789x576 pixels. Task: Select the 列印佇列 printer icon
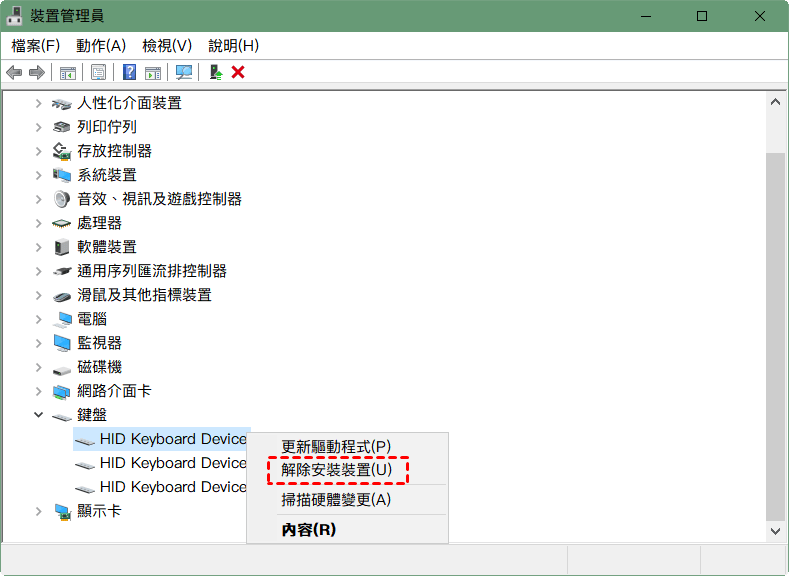pos(61,127)
